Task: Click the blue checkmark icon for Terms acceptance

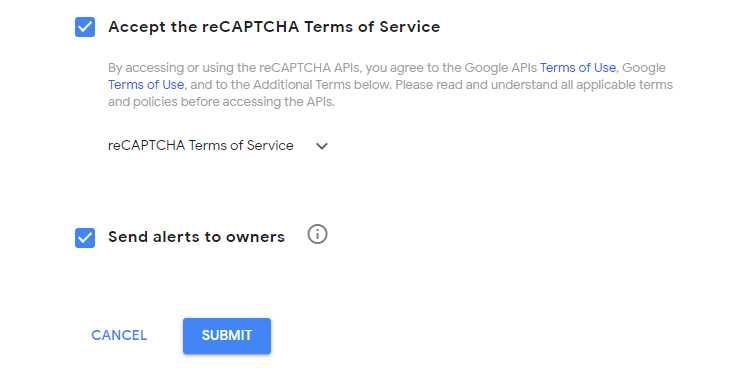Action: 85,27
